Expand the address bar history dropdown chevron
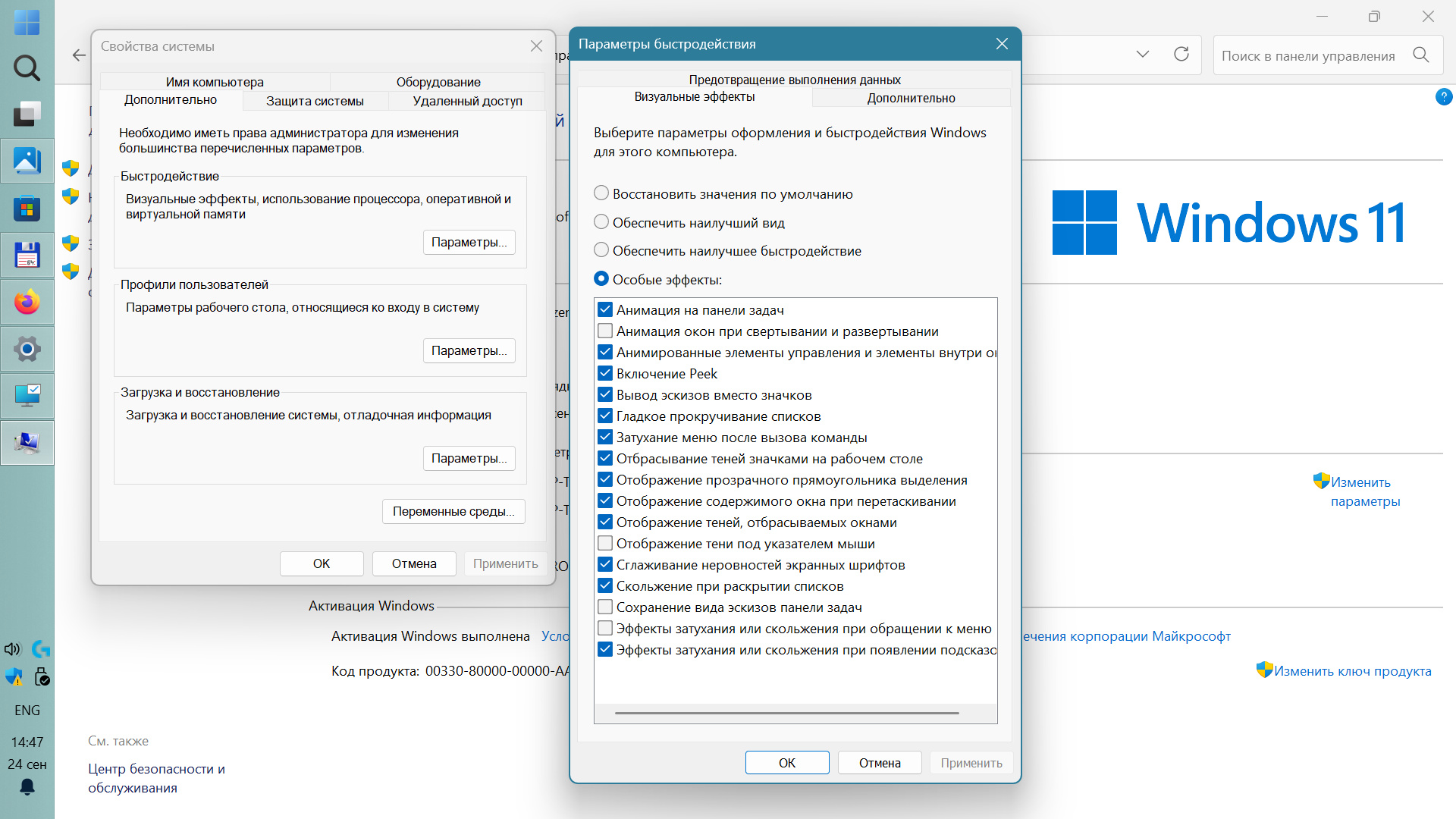Screen dimensions: 1456x819 point(1143,55)
